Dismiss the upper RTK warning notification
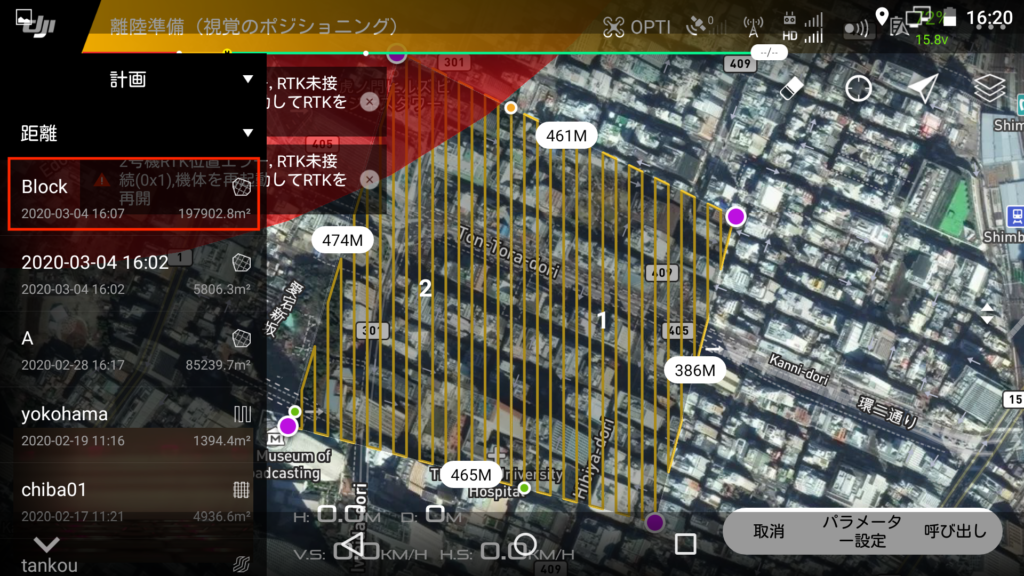Screen dimensions: 1024x576 click(369, 102)
